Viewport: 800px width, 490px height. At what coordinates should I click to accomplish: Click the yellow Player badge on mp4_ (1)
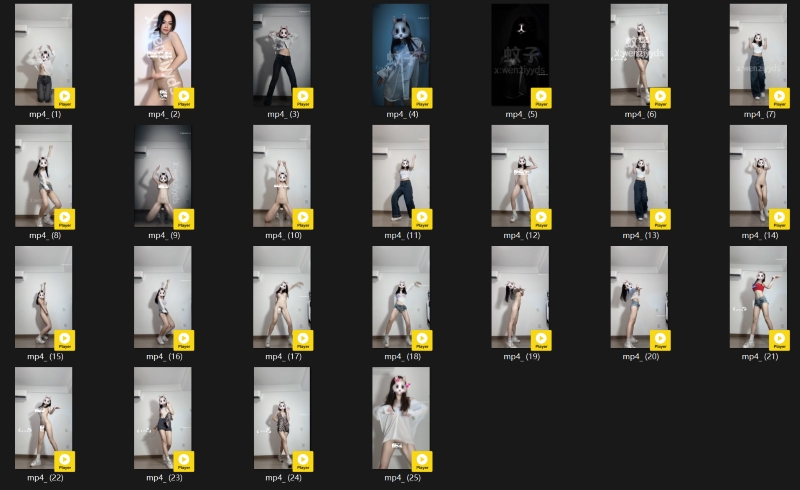point(65,97)
